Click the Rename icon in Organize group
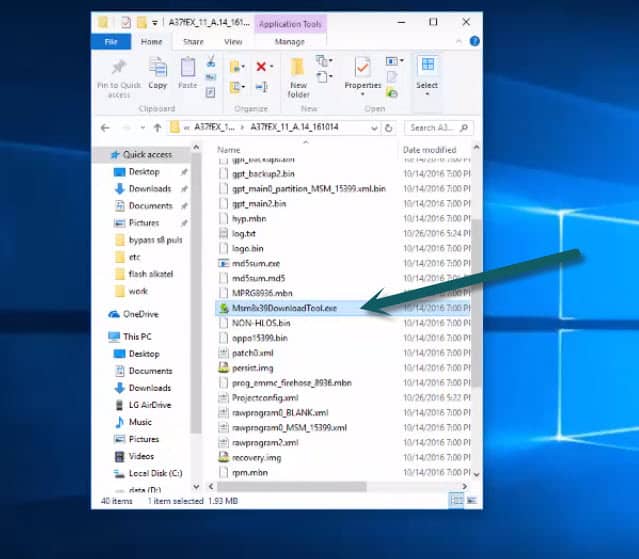Viewport: 639px width, 559px height. click(261, 86)
